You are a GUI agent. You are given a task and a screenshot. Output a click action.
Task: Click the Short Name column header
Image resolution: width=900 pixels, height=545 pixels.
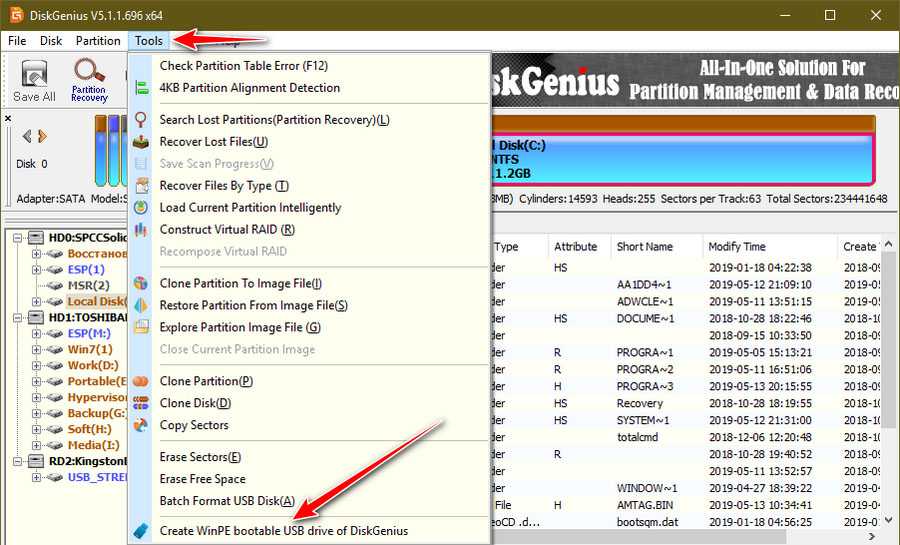click(645, 247)
